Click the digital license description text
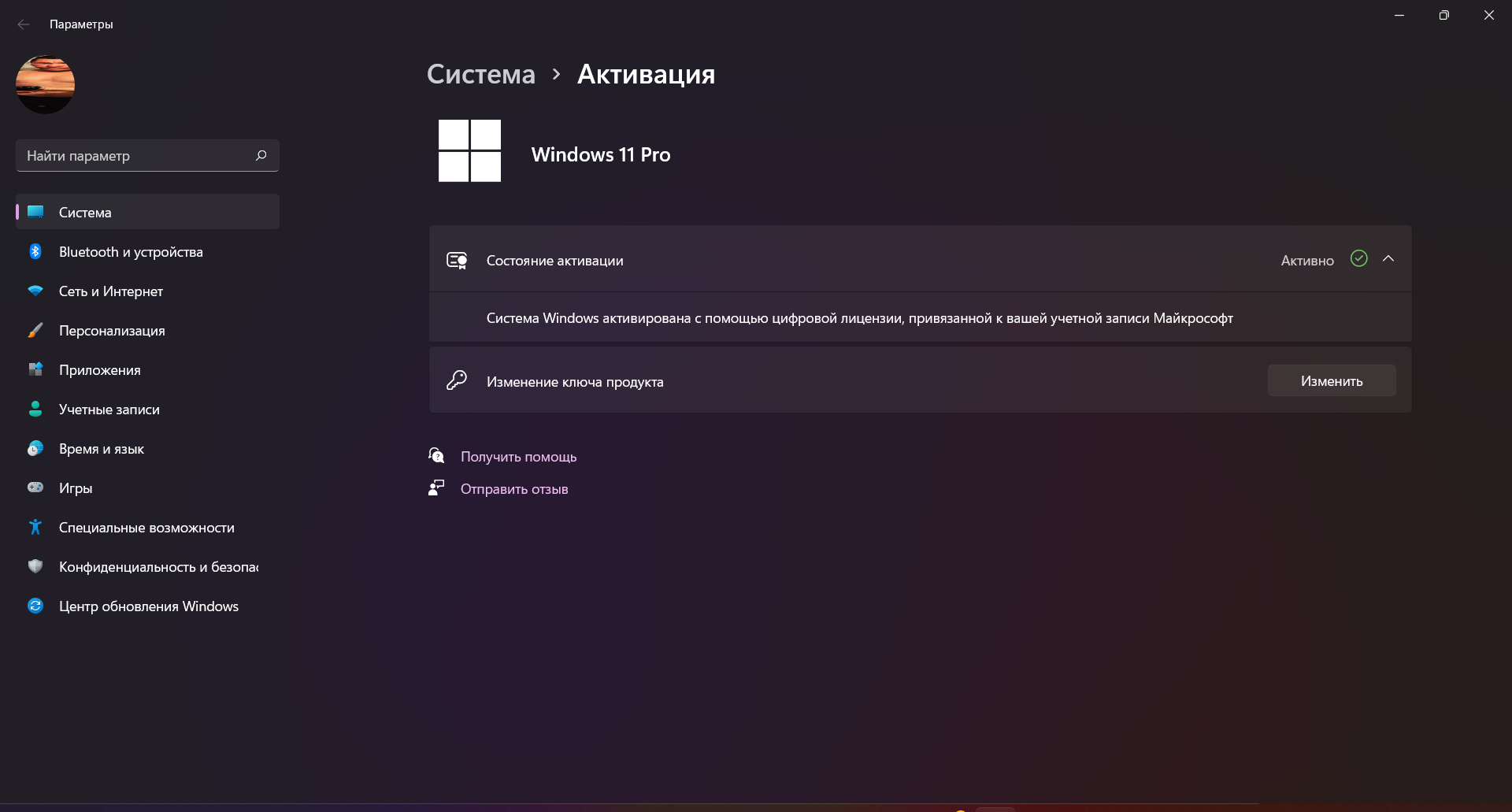 click(x=859, y=318)
